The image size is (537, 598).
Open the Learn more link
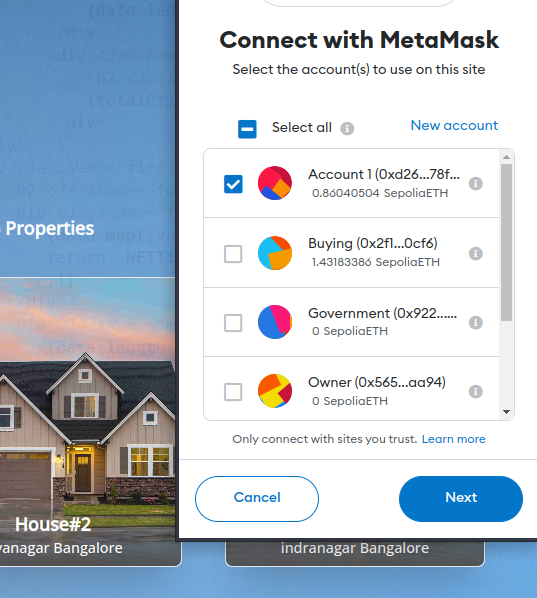click(x=453, y=439)
